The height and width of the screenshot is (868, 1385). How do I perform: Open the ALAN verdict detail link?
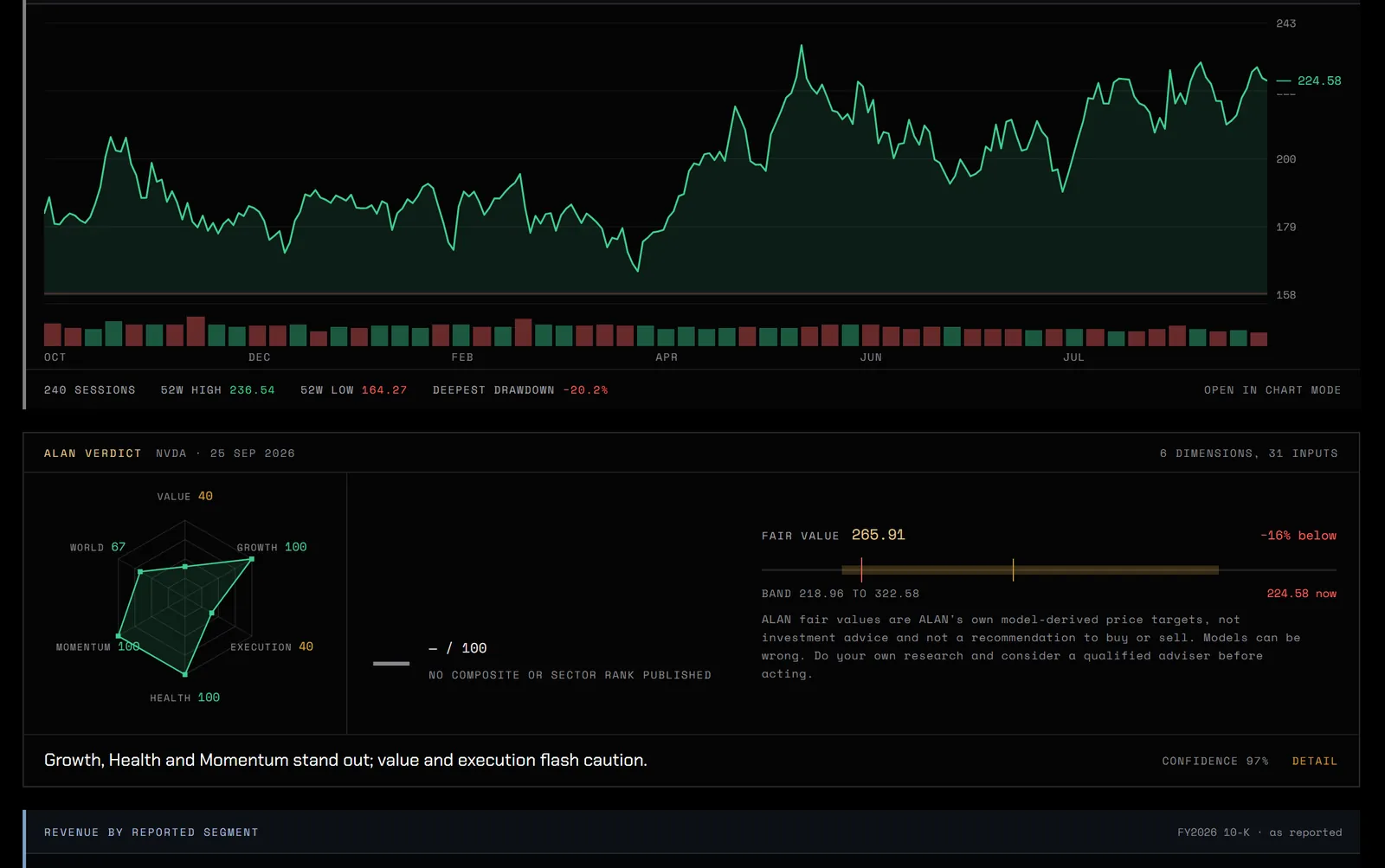[1314, 762]
